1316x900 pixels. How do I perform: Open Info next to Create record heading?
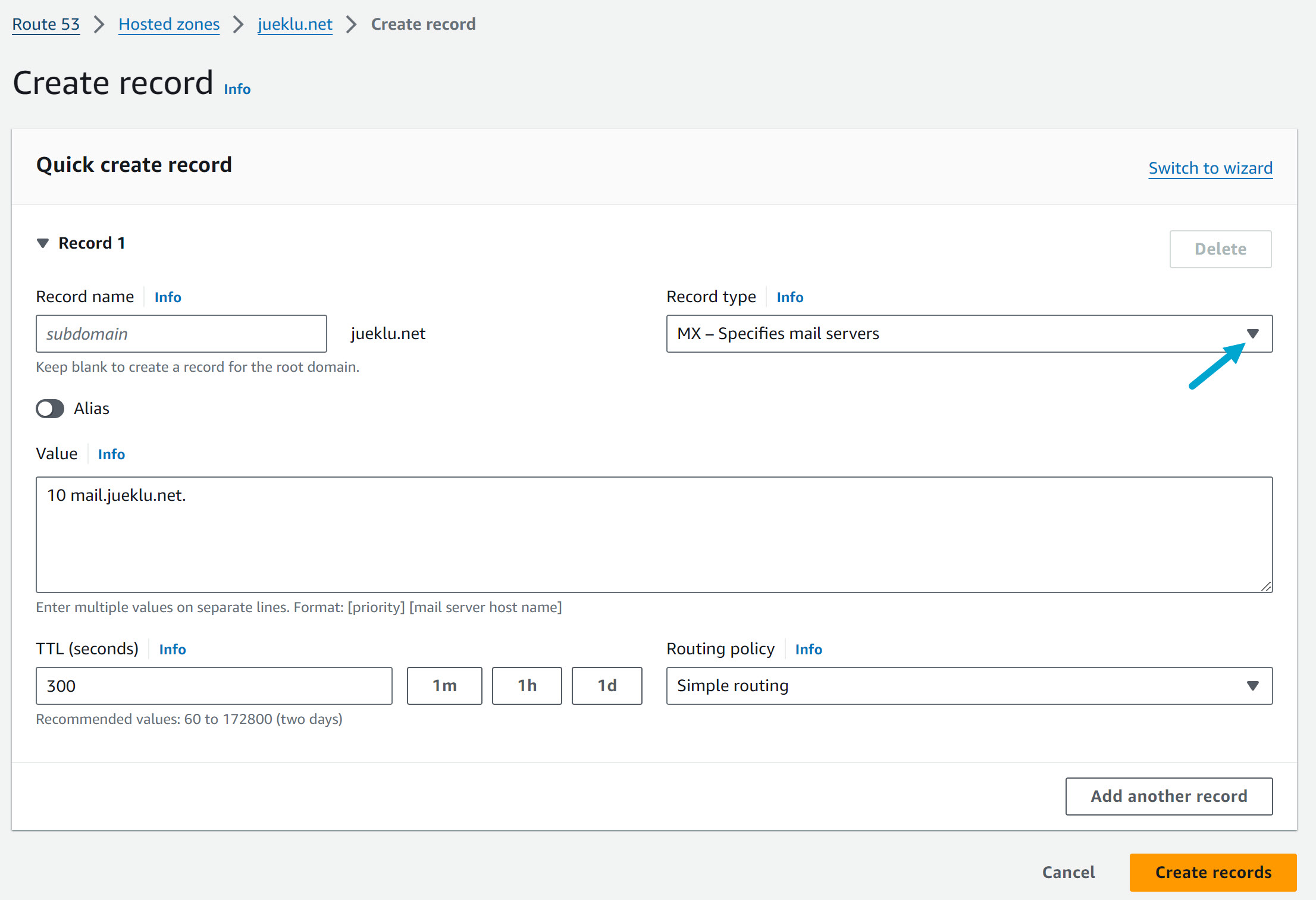(237, 89)
